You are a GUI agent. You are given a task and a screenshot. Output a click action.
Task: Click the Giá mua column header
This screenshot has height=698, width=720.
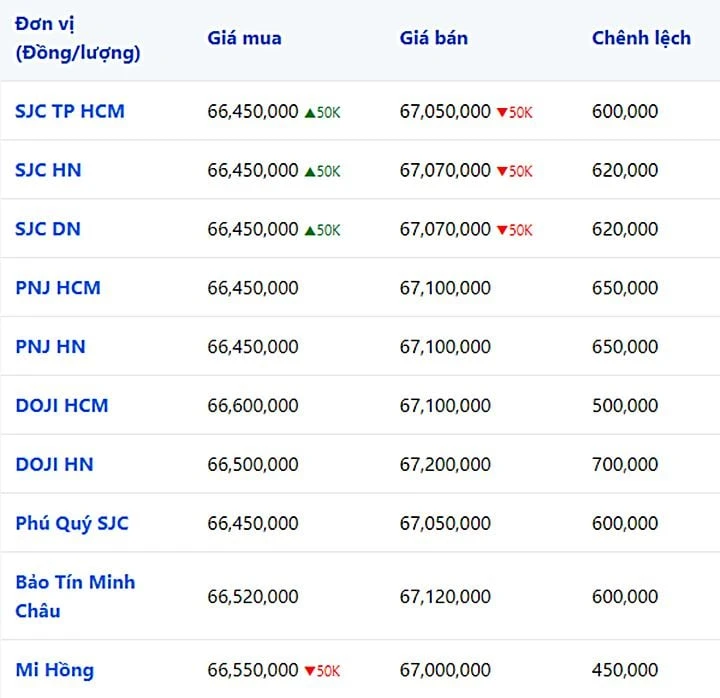click(244, 38)
